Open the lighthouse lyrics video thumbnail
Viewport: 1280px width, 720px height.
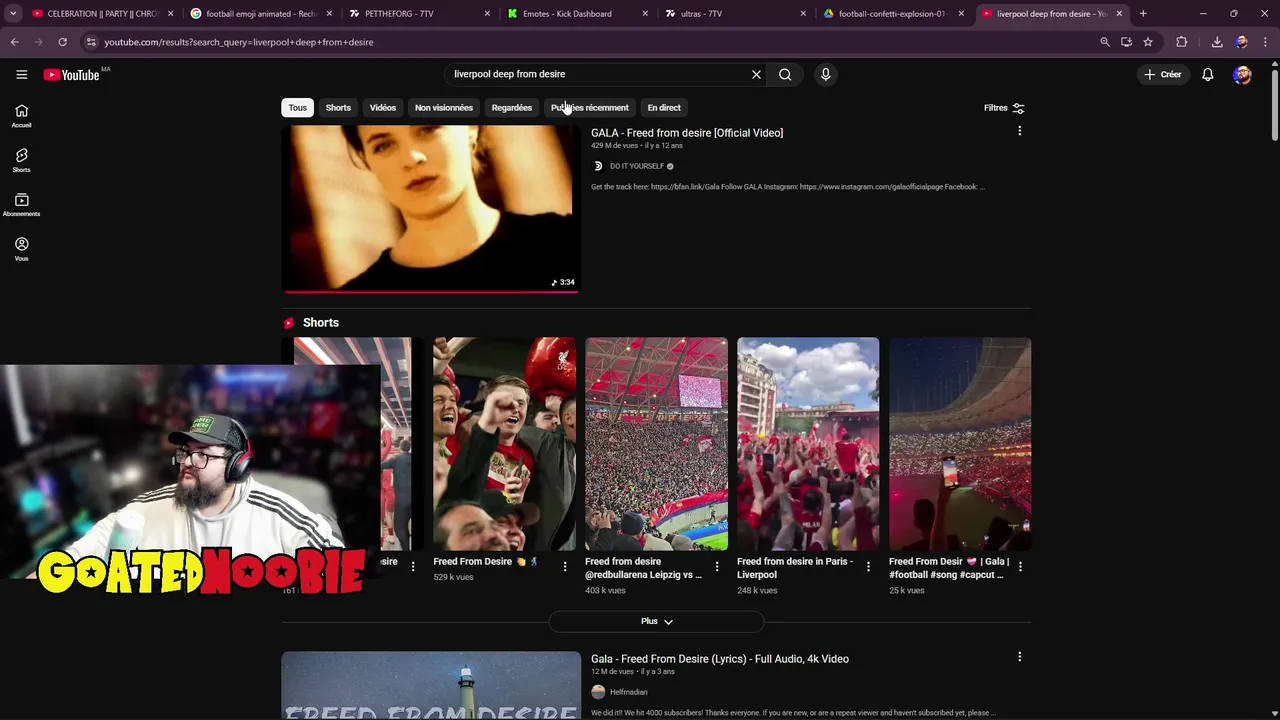click(431, 686)
